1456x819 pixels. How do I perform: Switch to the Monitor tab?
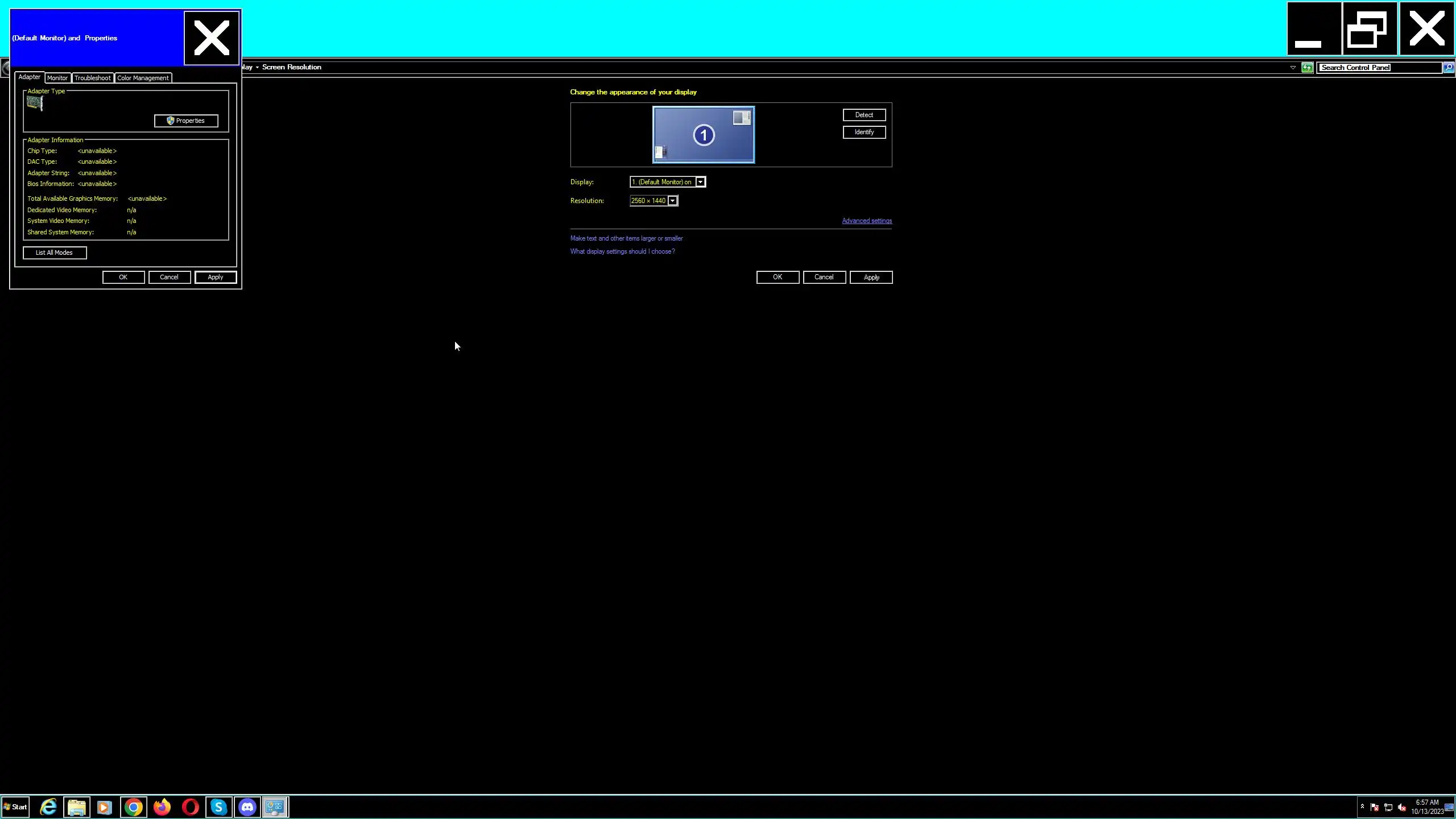pos(57,78)
